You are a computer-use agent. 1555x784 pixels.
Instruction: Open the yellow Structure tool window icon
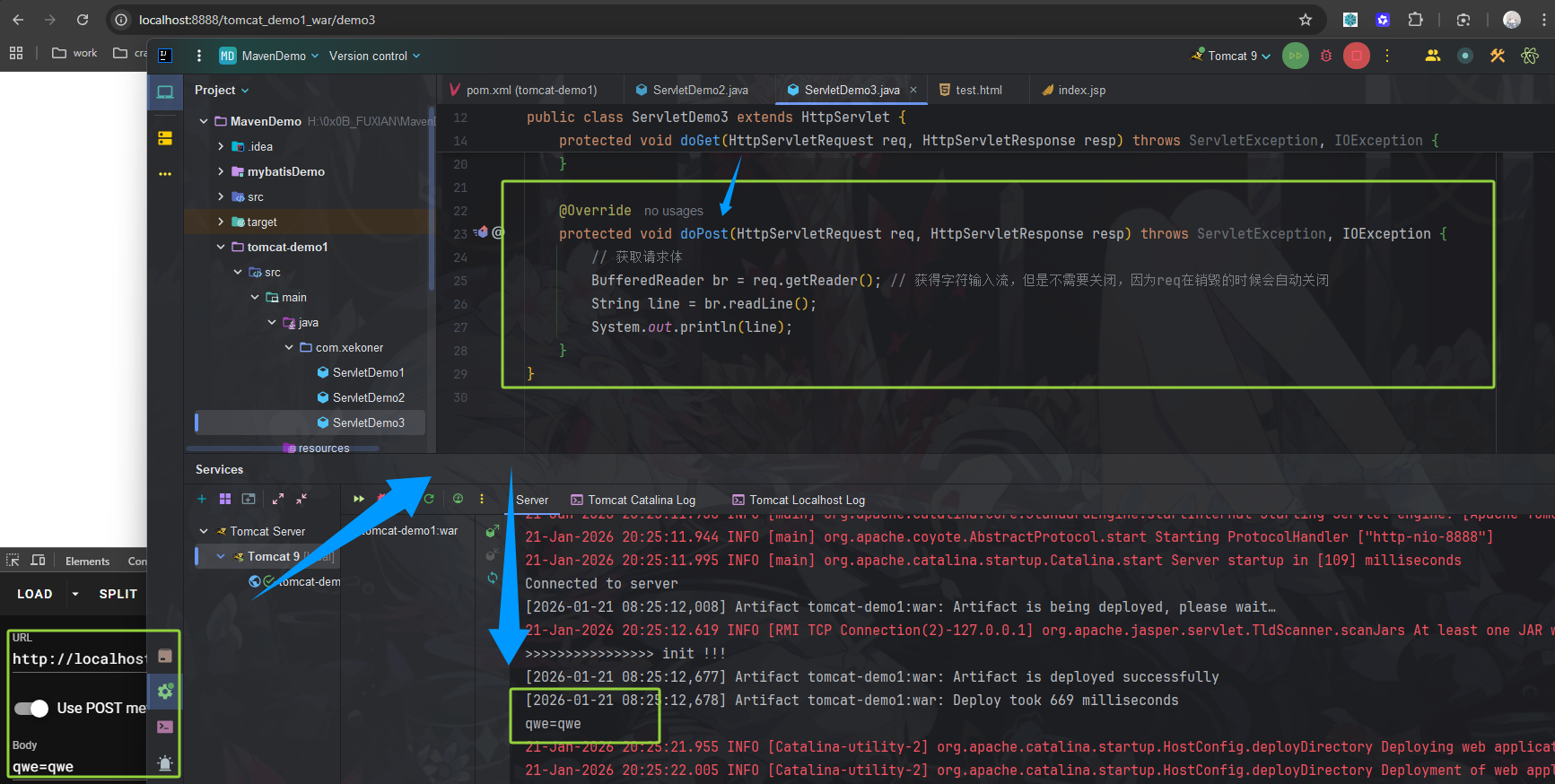click(x=165, y=138)
